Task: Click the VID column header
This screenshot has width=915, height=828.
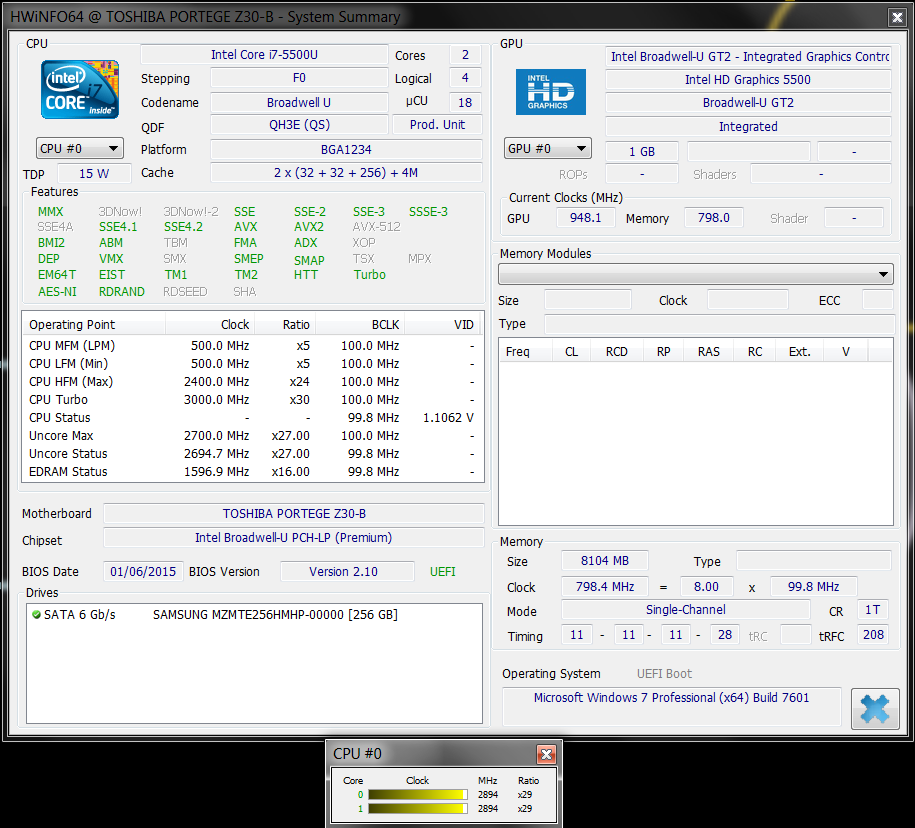Action: (444, 324)
